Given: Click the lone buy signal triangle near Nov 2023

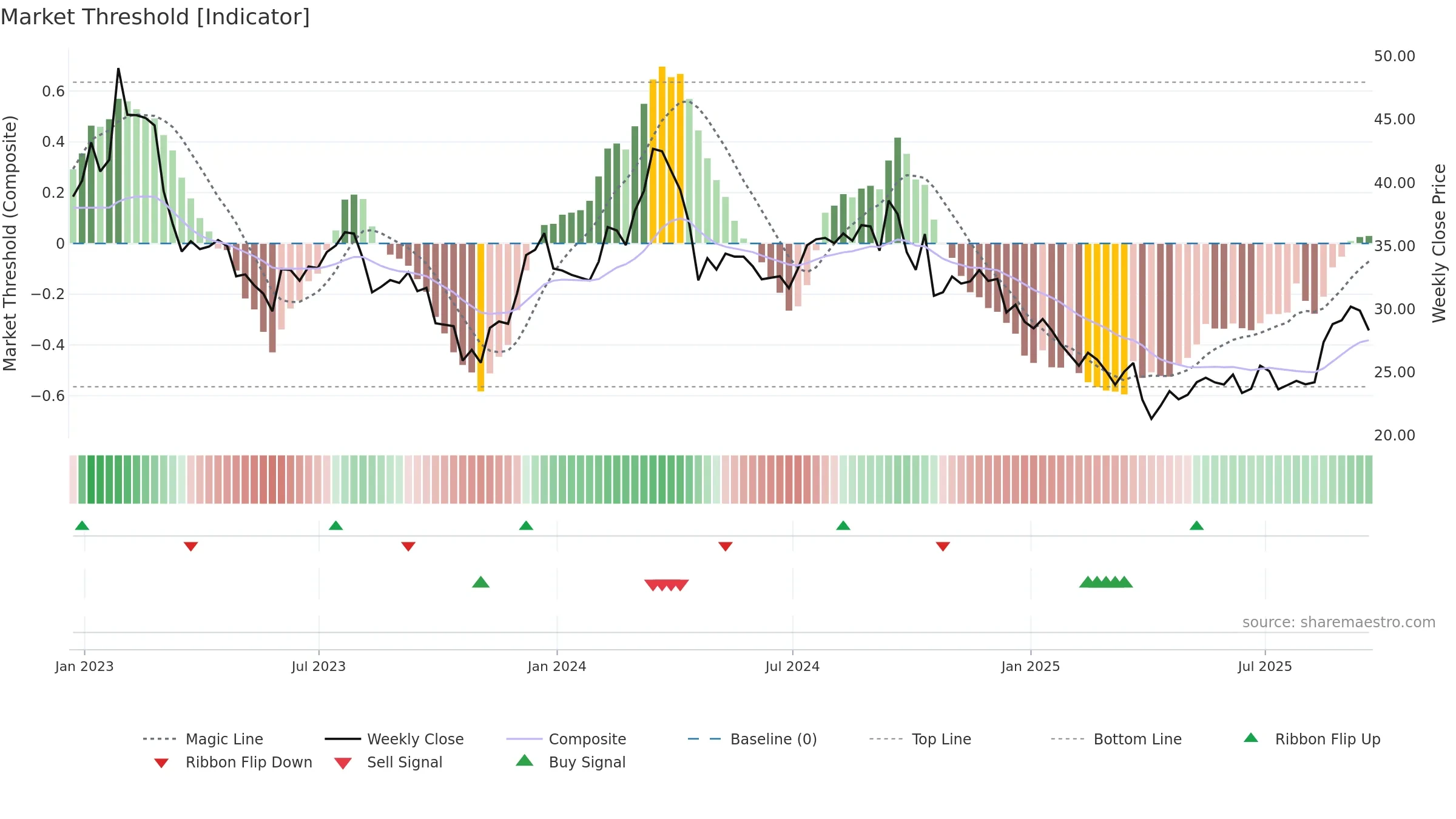Looking at the screenshot, I should [480, 582].
